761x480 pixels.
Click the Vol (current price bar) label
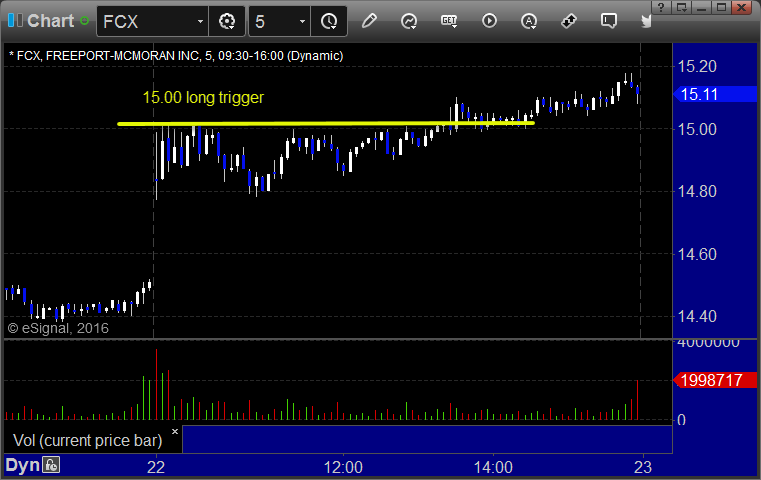pyautogui.click(x=87, y=440)
